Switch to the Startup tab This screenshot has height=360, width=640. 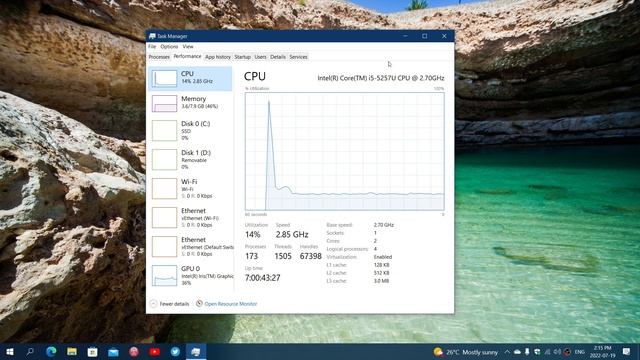pos(242,57)
